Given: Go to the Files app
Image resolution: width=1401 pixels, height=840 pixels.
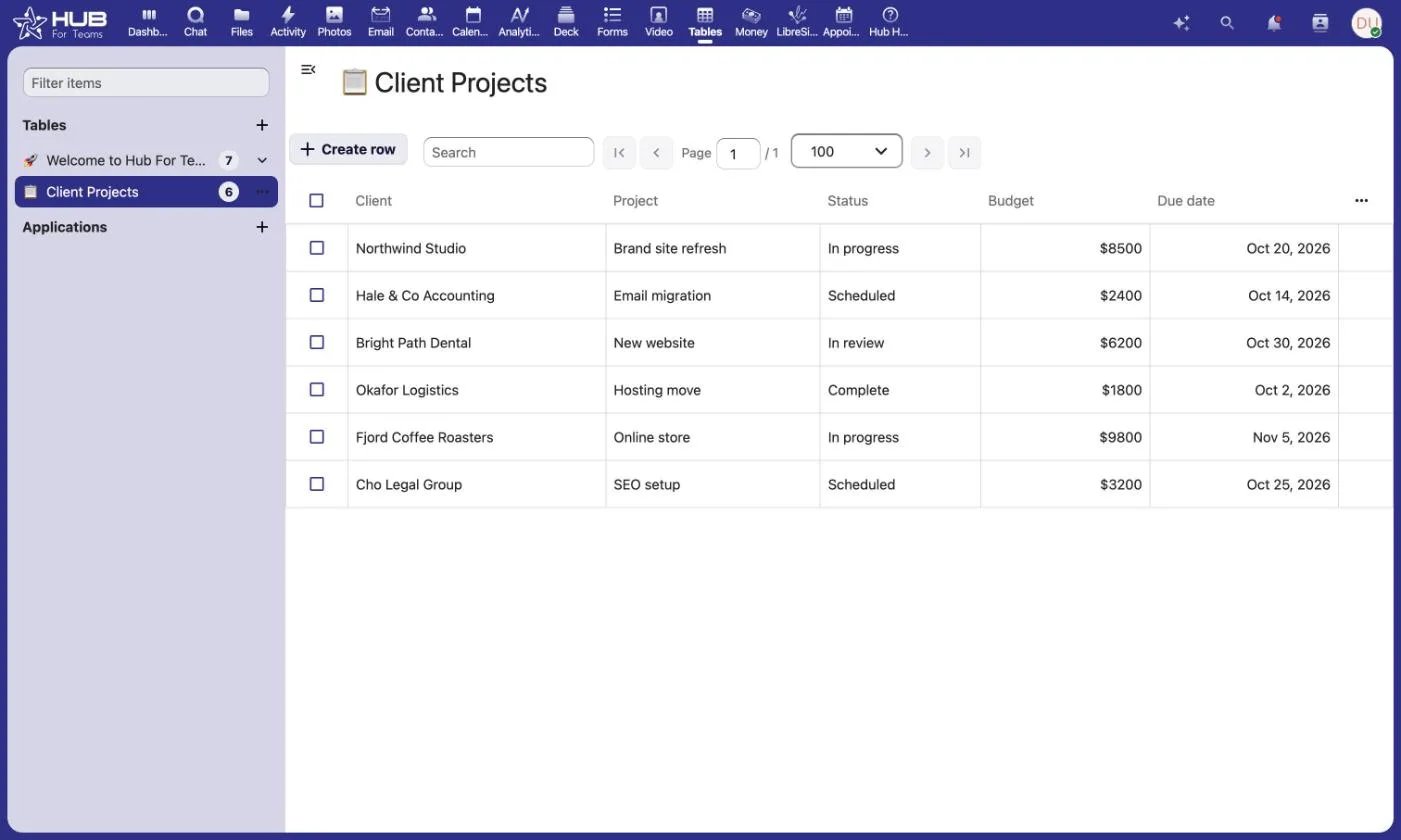Looking at the screenshot, I should (x=241, y=22).
